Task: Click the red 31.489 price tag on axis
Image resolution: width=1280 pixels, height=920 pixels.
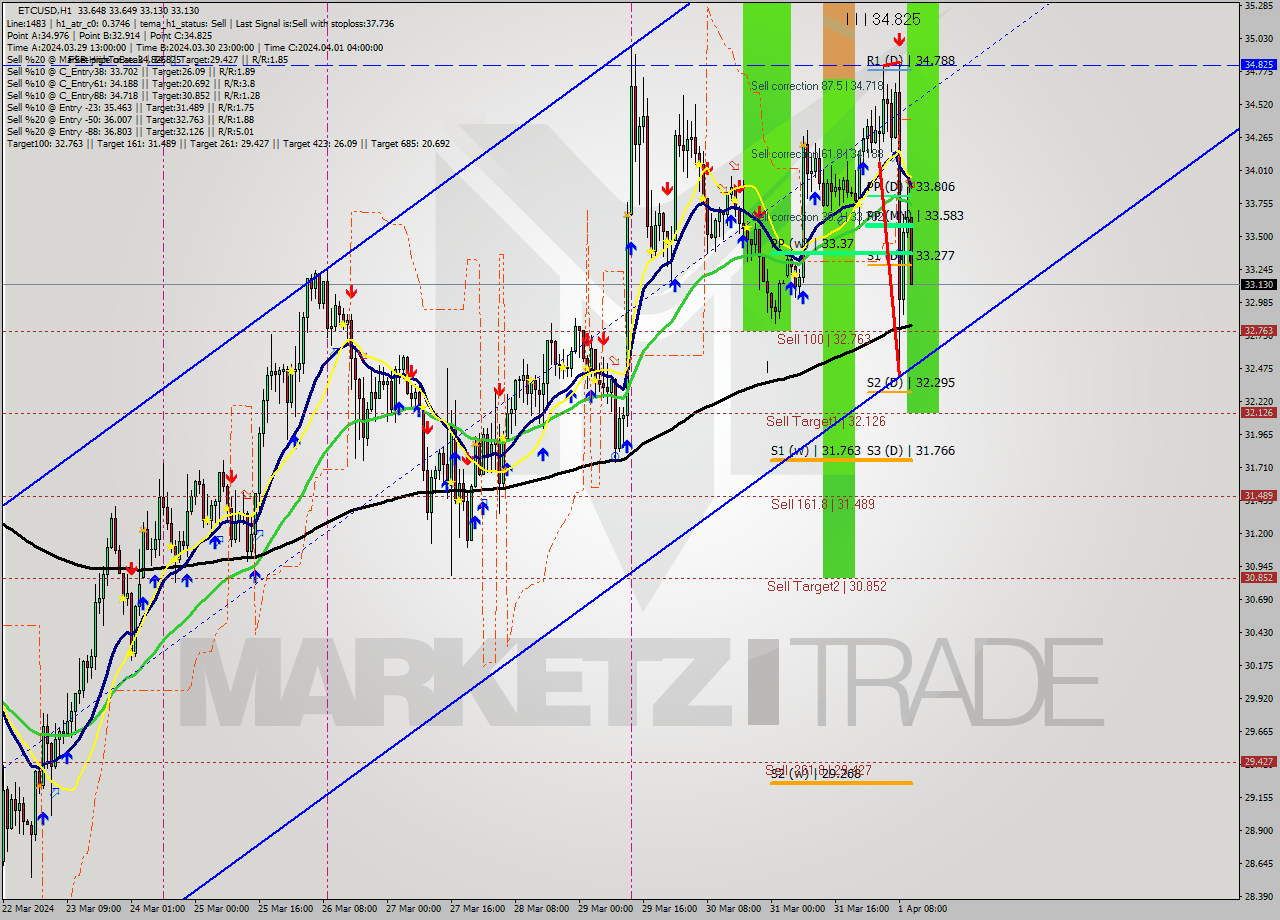Action: 1258,495
